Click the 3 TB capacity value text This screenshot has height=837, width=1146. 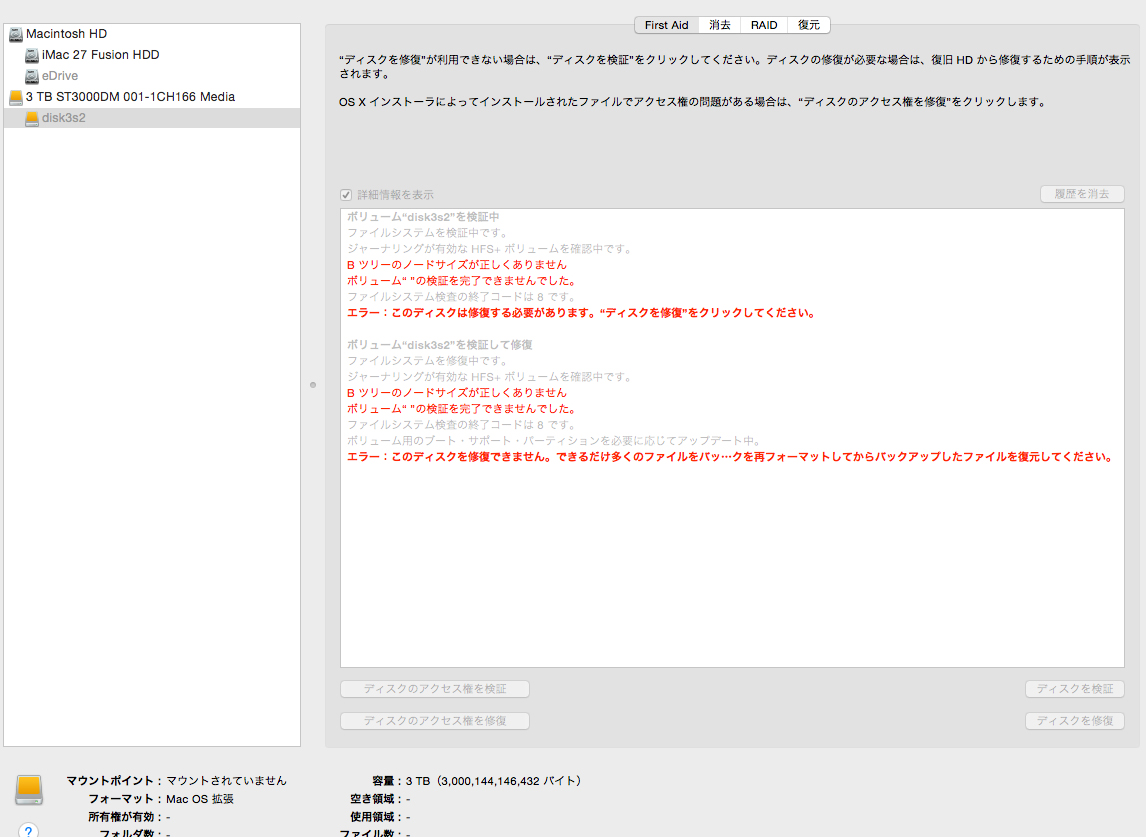pyautogui.click(x=494, y=781)
